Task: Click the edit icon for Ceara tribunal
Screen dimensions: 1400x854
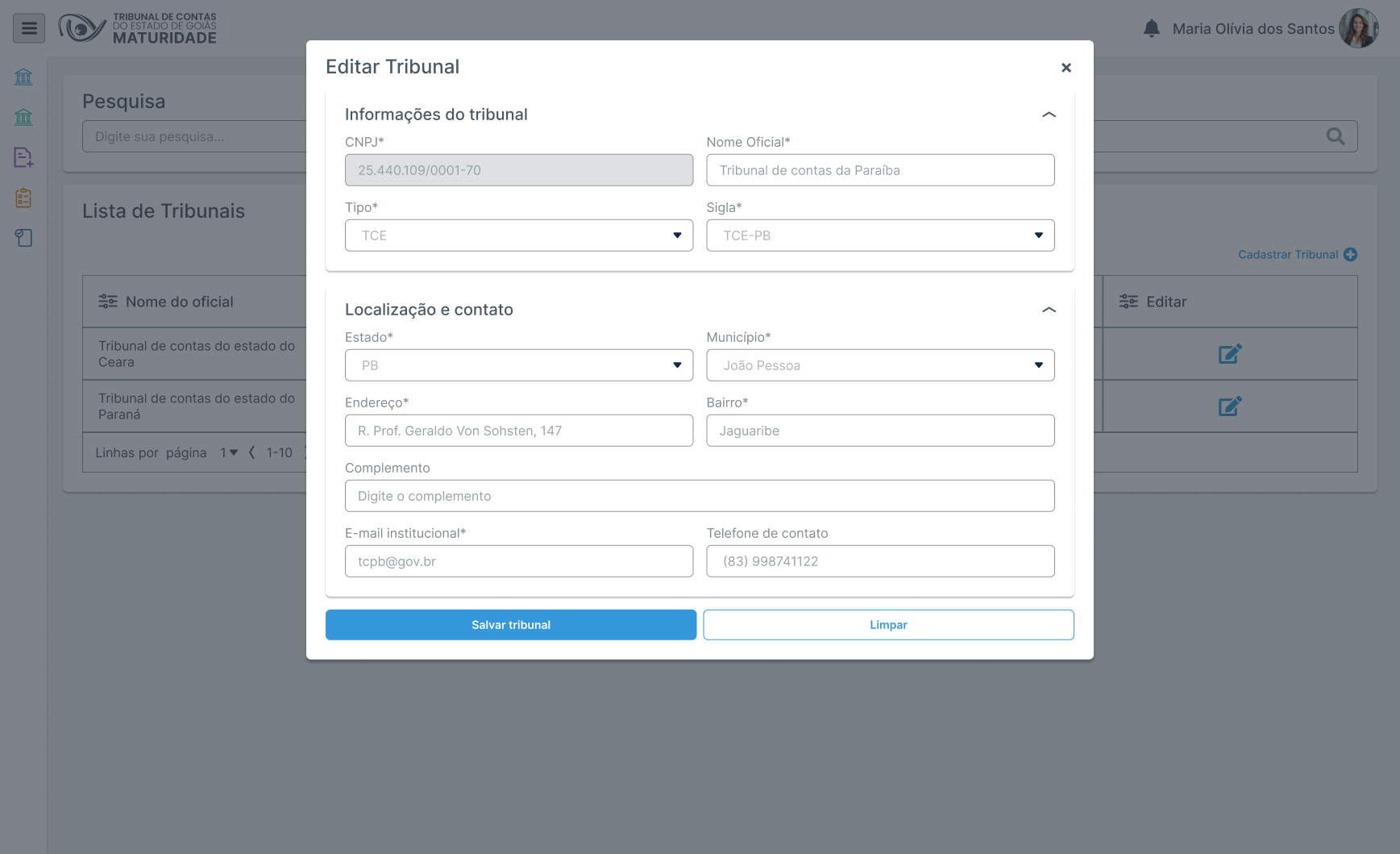Action: tap(1229, 354)
